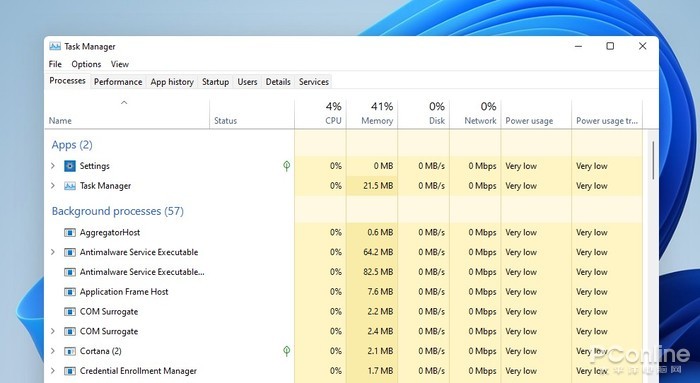
Task: Expand the Antimalware Service Executable entry
Action: point(53,252)
